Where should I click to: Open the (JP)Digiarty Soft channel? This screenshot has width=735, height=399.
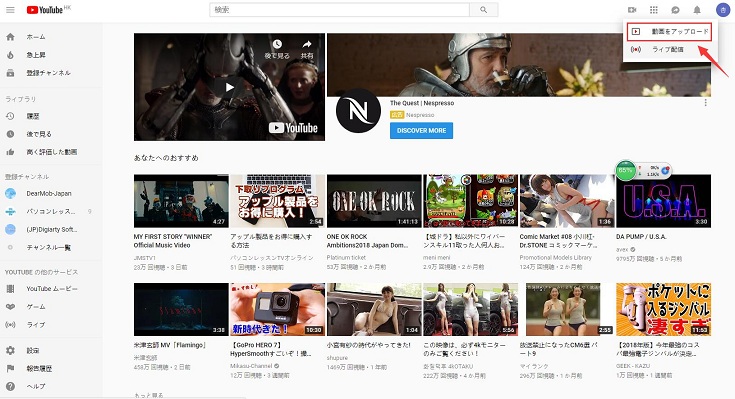[52, 229]
